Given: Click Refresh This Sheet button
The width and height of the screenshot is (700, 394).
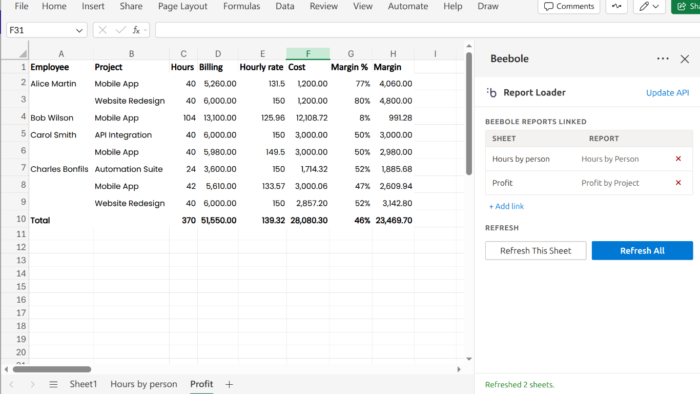Looking at the screenshot, I should [x=536, y=251].
